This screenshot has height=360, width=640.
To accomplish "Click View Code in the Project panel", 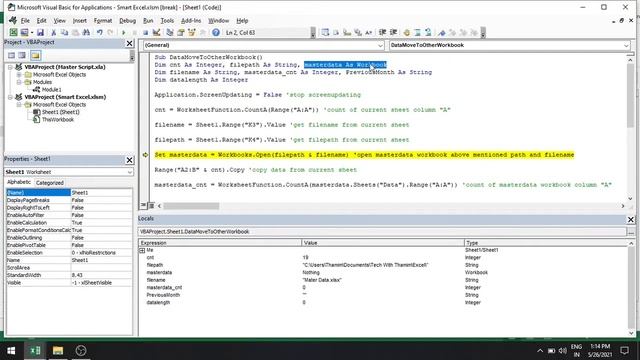I will pos(11,56).
